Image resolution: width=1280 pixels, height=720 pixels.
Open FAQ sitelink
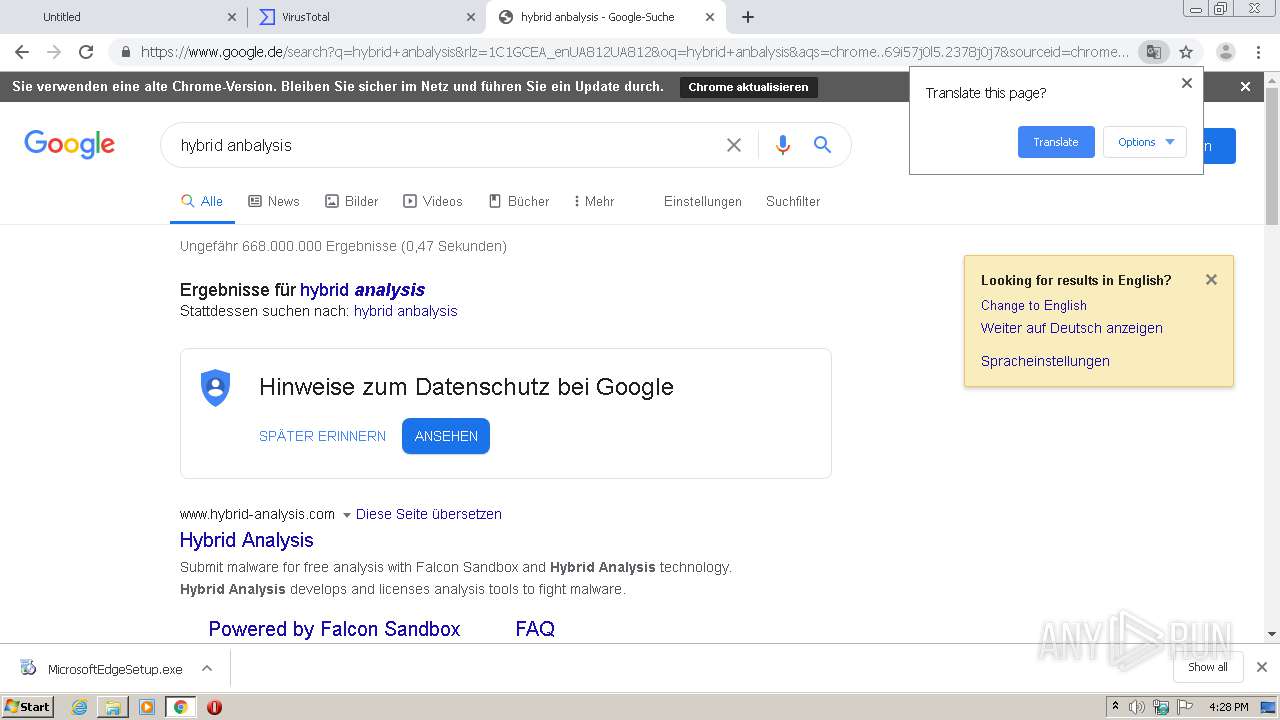click(x=535, y=629)
